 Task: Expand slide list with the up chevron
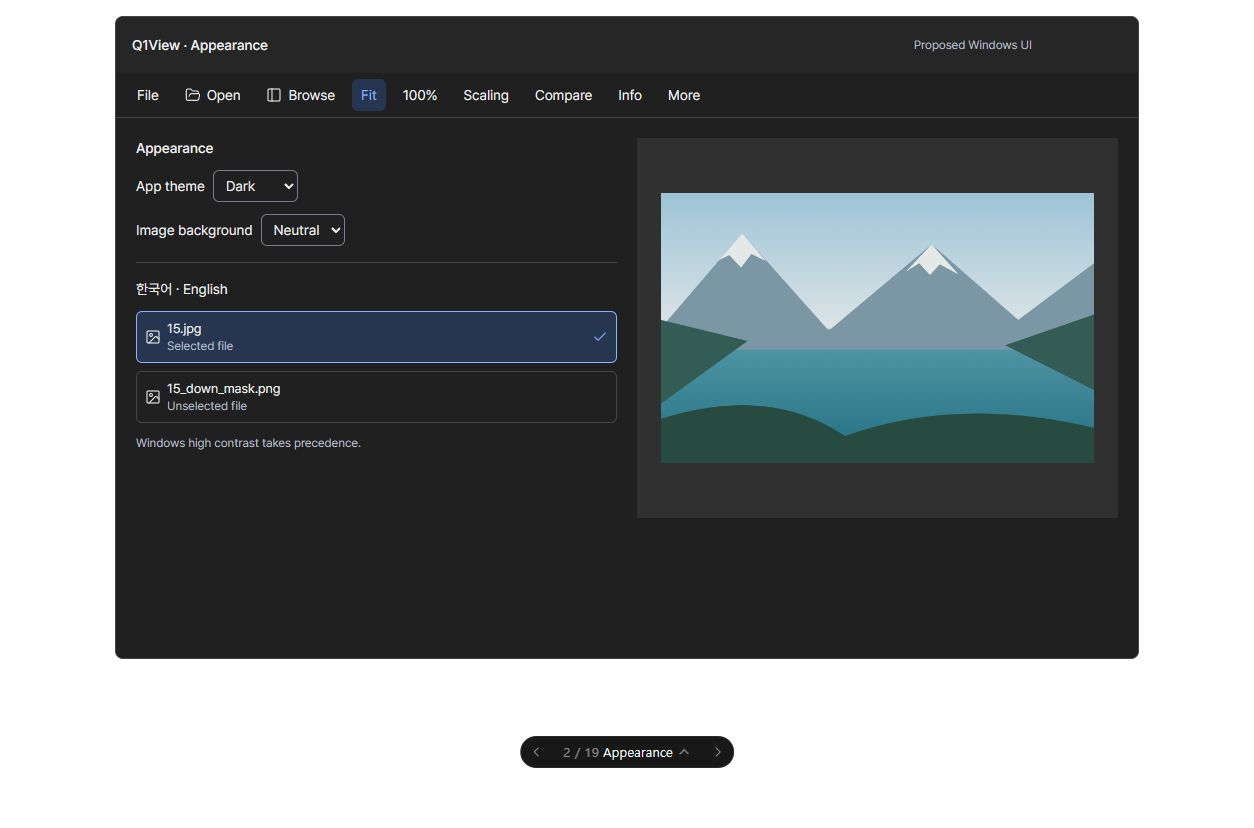(684, 752)
